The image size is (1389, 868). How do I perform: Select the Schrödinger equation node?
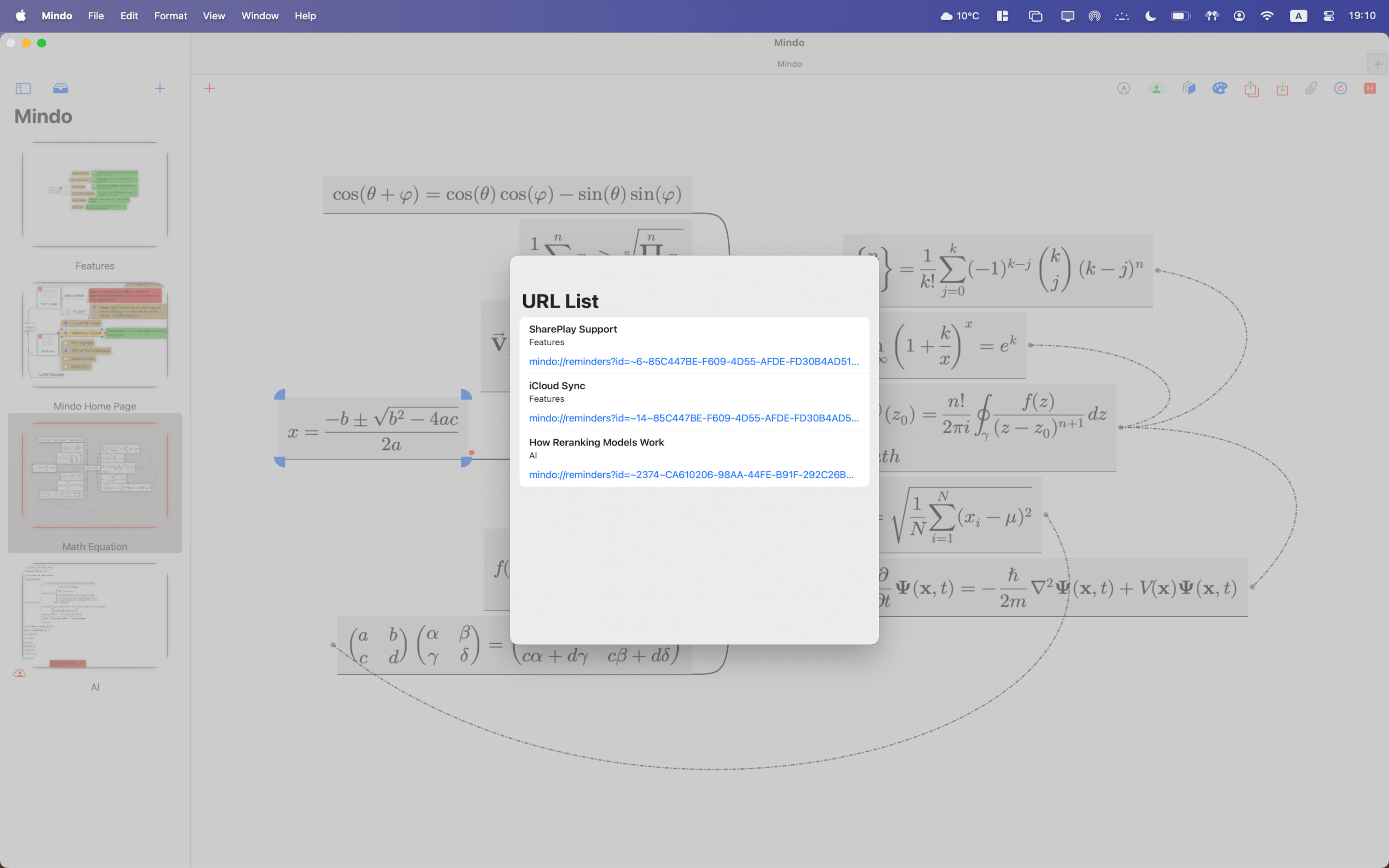pyautogui.click(x=1063, y=587)
